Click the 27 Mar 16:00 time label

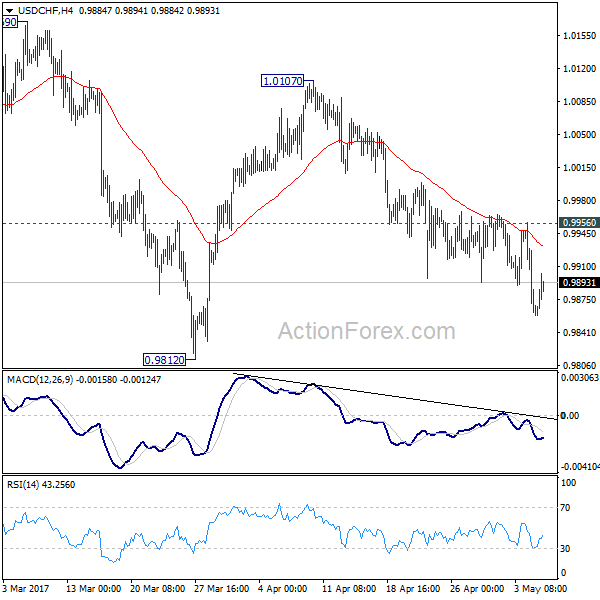(x=221, y=588)
